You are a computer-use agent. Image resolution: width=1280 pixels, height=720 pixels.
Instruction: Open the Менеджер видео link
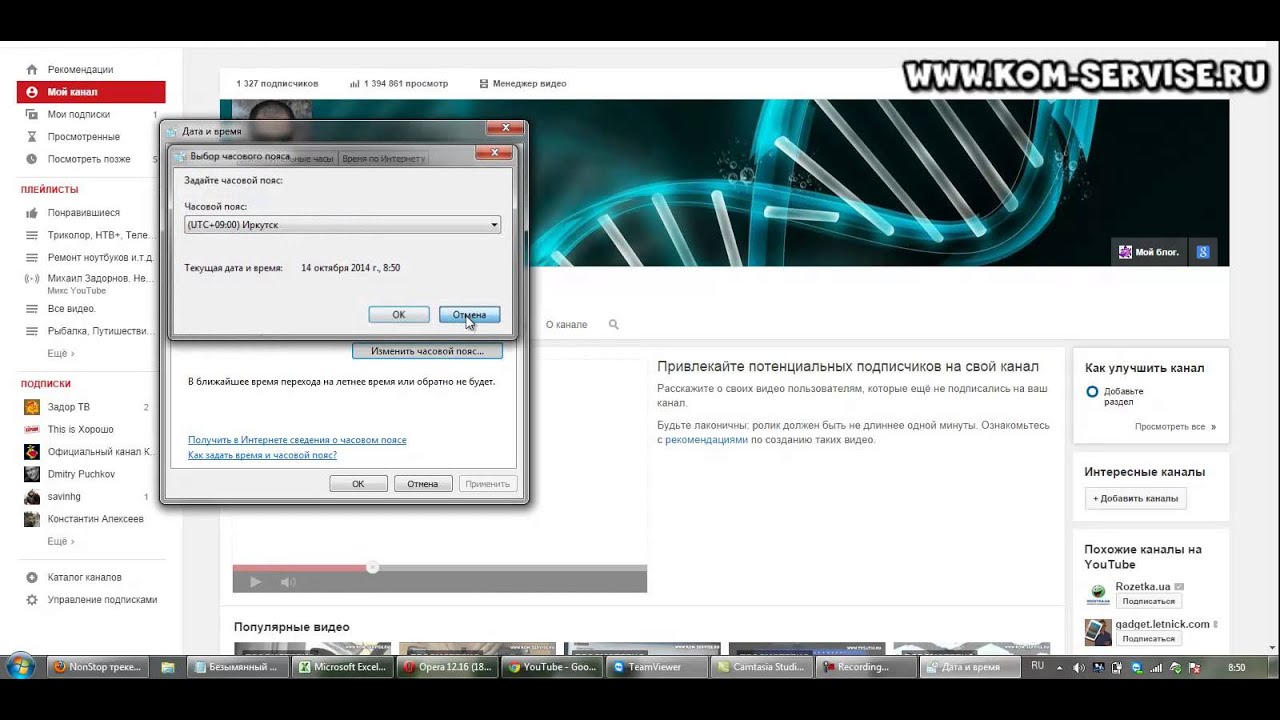523,84
